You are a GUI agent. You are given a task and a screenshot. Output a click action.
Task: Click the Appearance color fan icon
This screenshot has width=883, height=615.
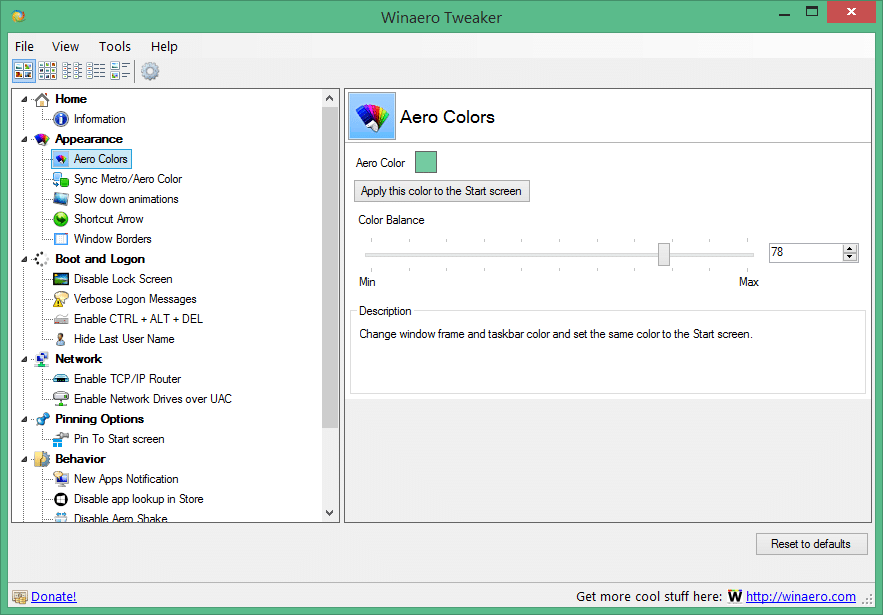[x=42, y=139]
